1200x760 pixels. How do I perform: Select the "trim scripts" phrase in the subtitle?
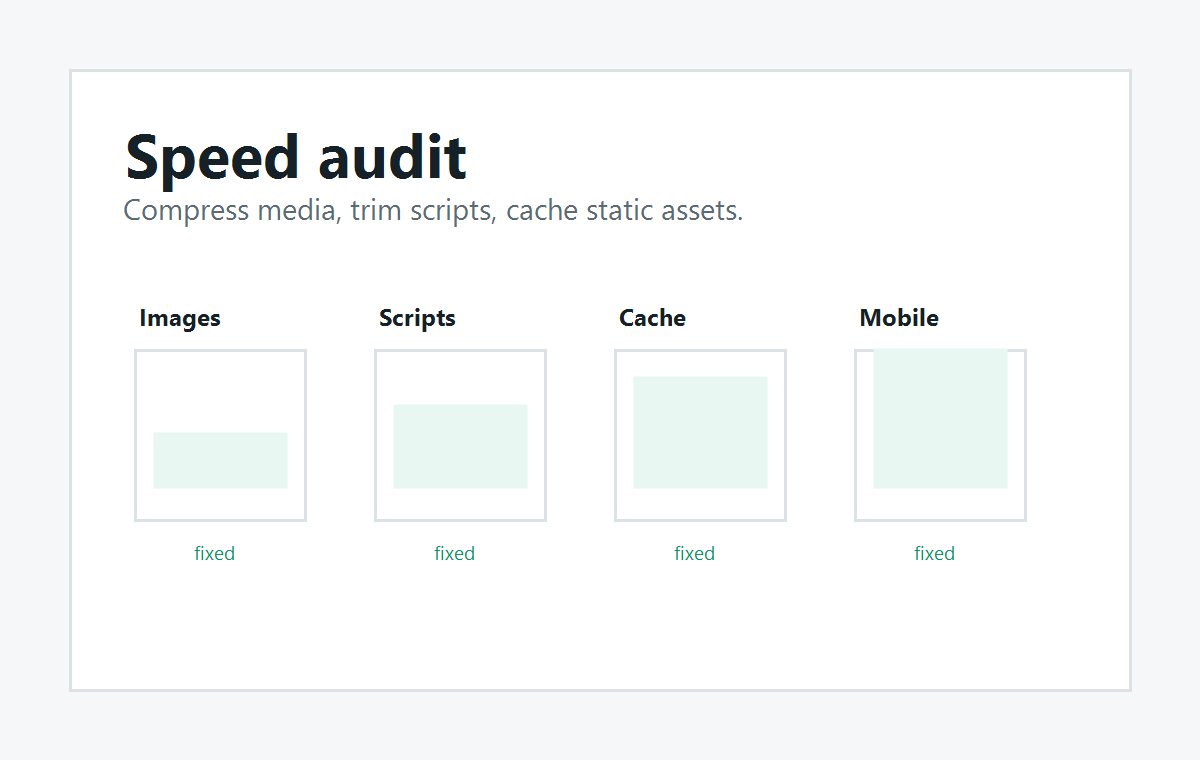tap(424, 211)
